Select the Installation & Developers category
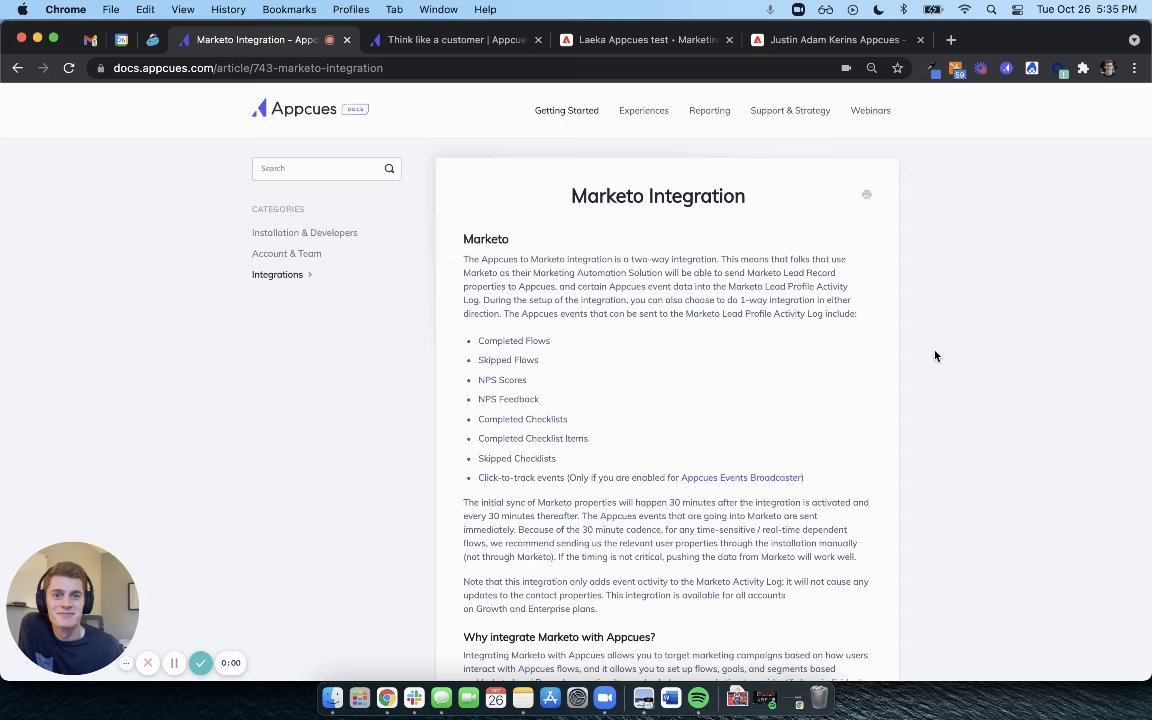 (x=305, y=233)
